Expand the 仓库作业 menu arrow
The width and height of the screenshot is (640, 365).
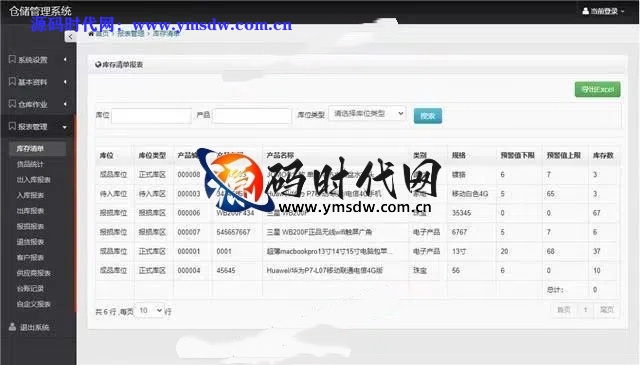coord(65,104)
